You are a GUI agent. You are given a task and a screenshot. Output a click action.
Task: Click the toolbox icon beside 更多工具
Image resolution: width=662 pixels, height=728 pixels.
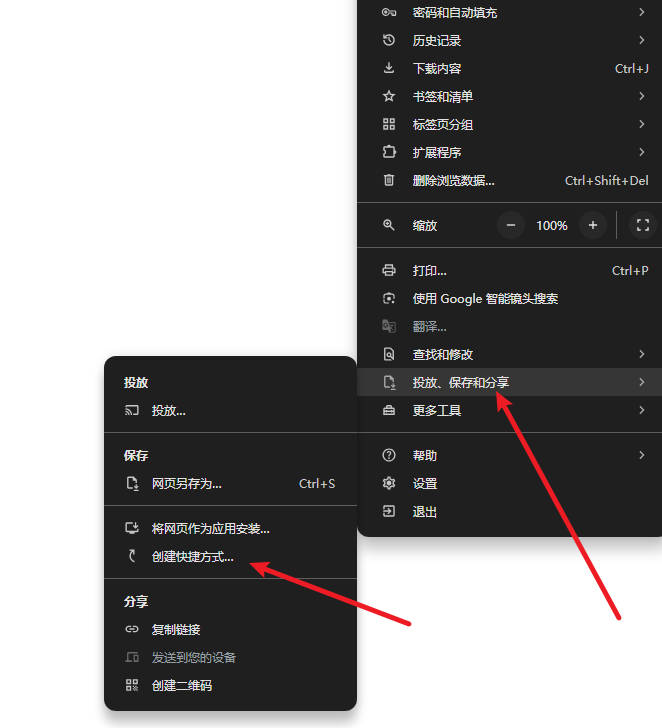click(x=389, y=410)
